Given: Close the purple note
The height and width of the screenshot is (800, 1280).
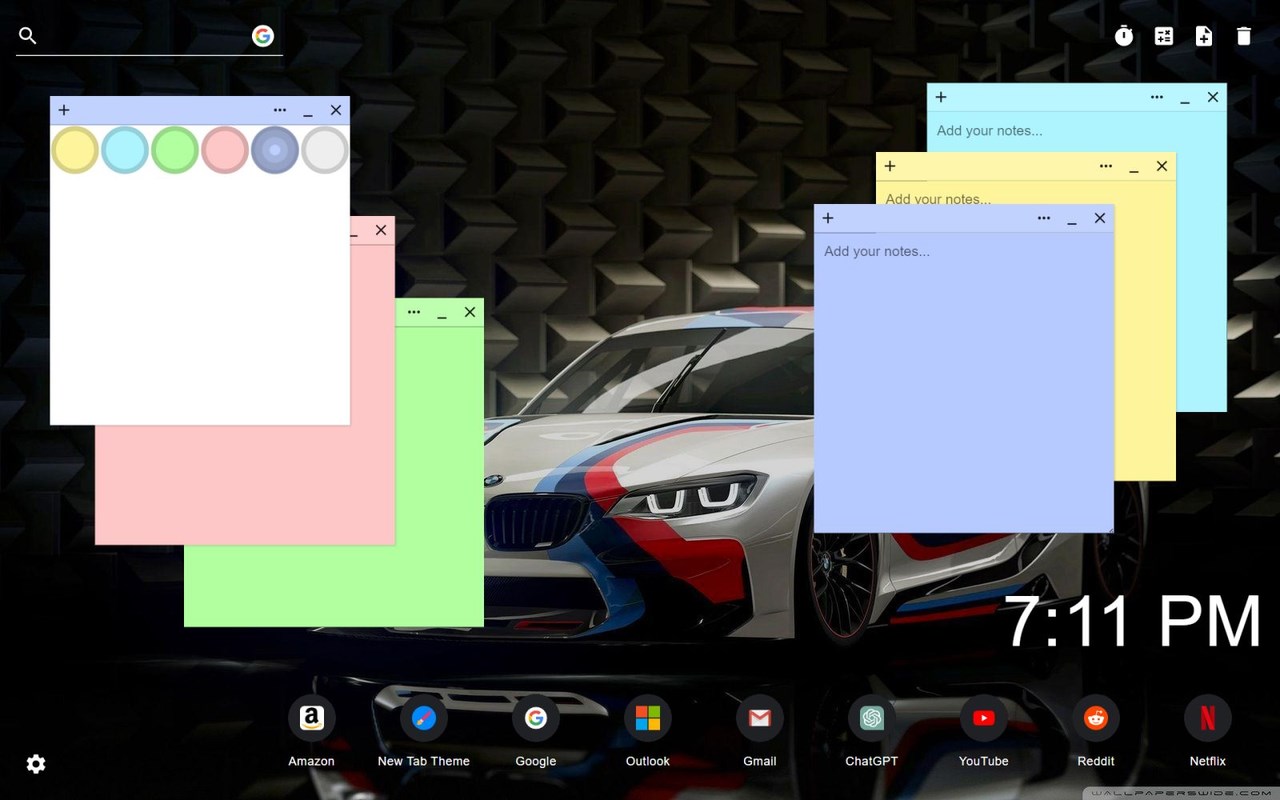Looking at the screenshot, I should pyautogui.click(x=1100, y=218).
